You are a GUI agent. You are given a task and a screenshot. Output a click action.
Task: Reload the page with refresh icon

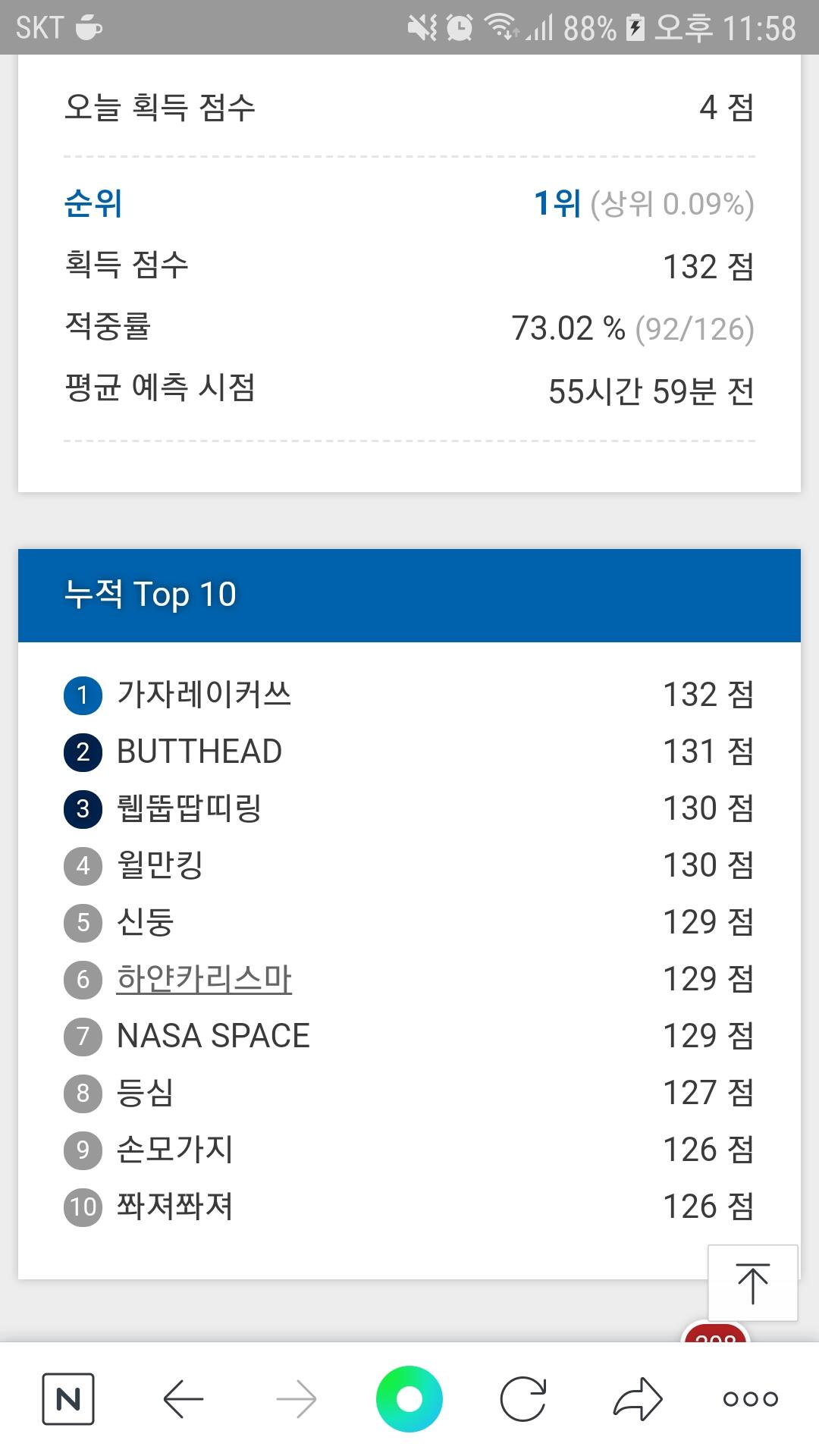[x=523, y=1398]
